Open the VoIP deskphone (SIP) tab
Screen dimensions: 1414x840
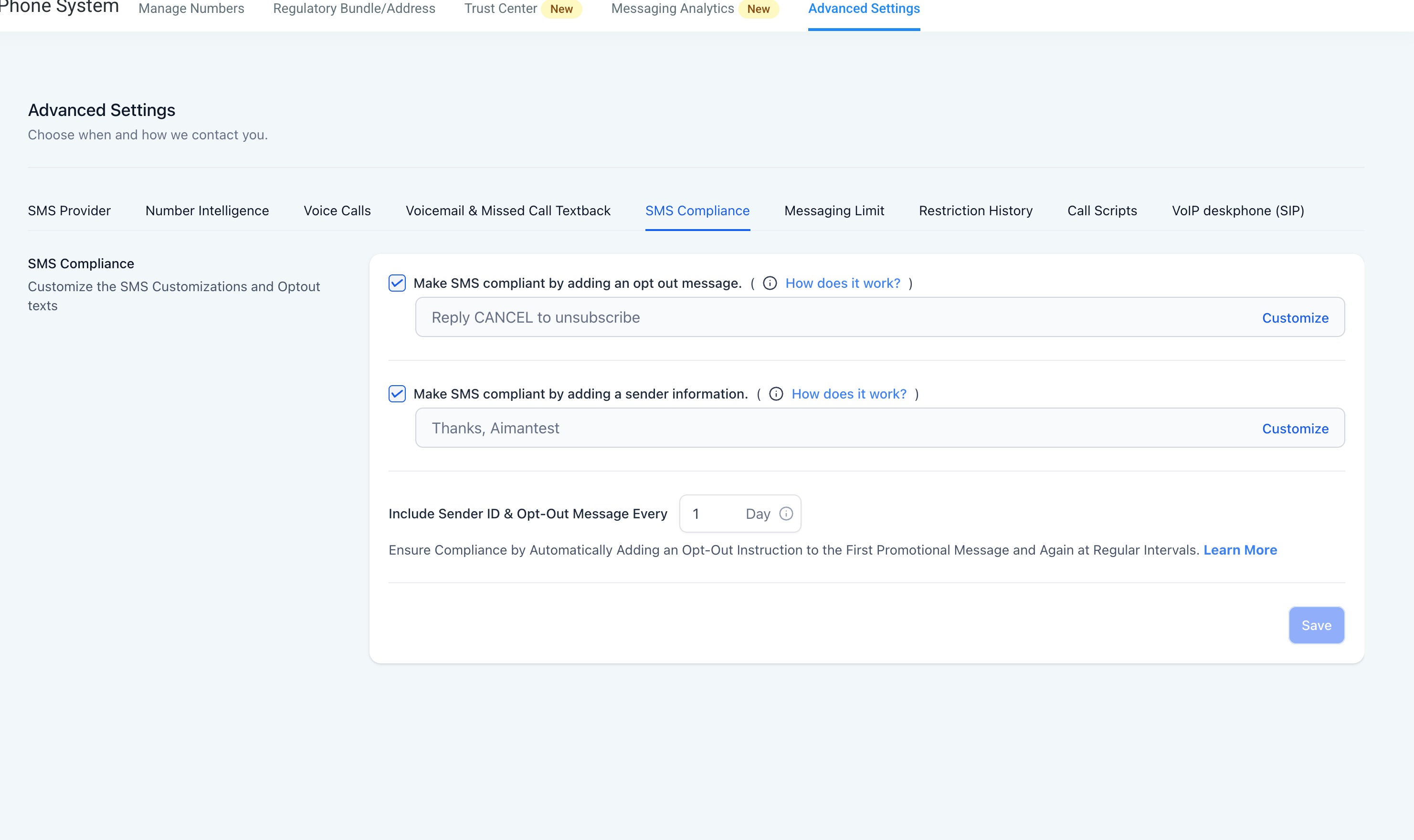pos(1237,210)
